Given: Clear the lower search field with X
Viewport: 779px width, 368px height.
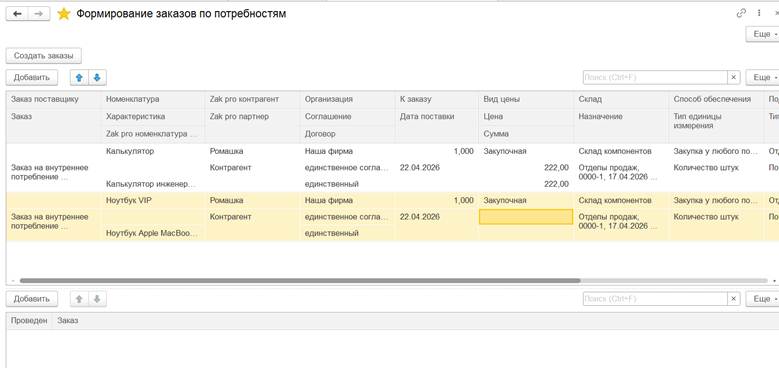Looking at the screenshot, I should [x=734, y=299].
